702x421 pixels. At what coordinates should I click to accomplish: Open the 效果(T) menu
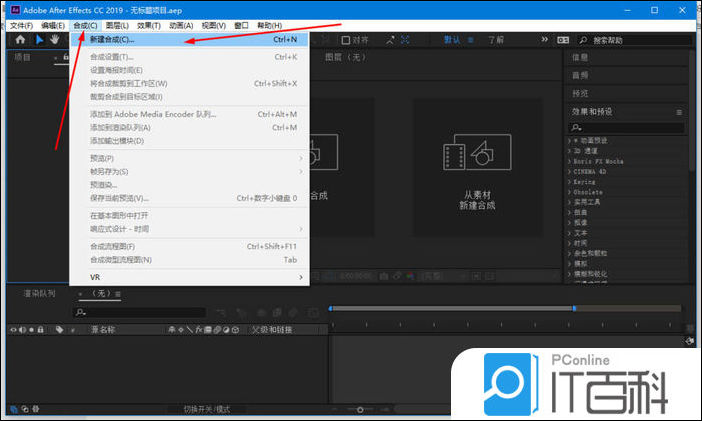(149, 26)
